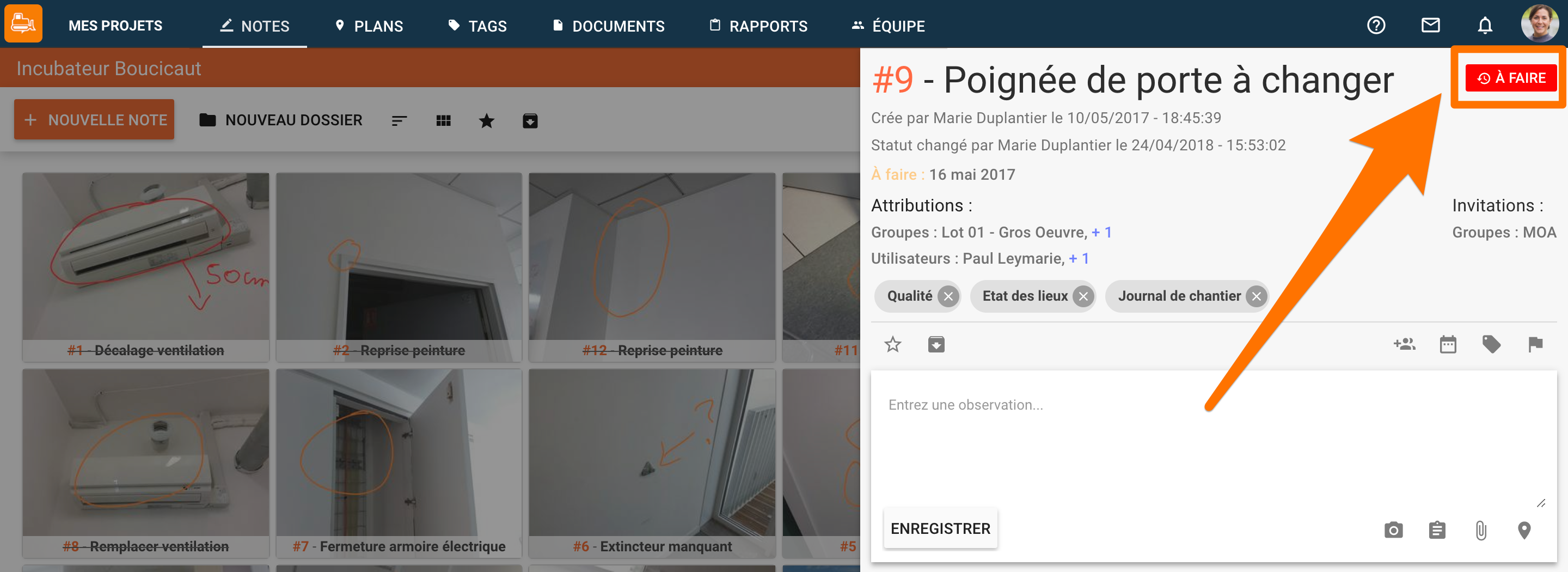Screen dimensions: 1568x572
Task: Open note #6 Extincteur manquant
Action: tap(652, 463)
